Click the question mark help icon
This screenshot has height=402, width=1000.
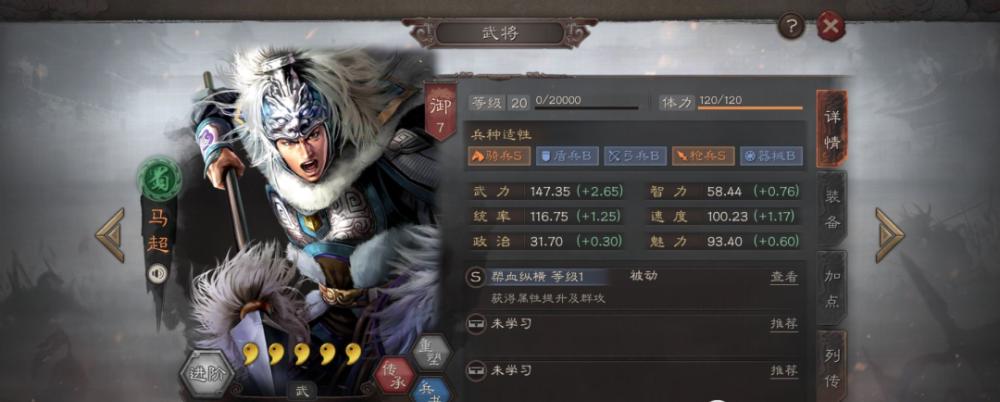tap(791, 27)
